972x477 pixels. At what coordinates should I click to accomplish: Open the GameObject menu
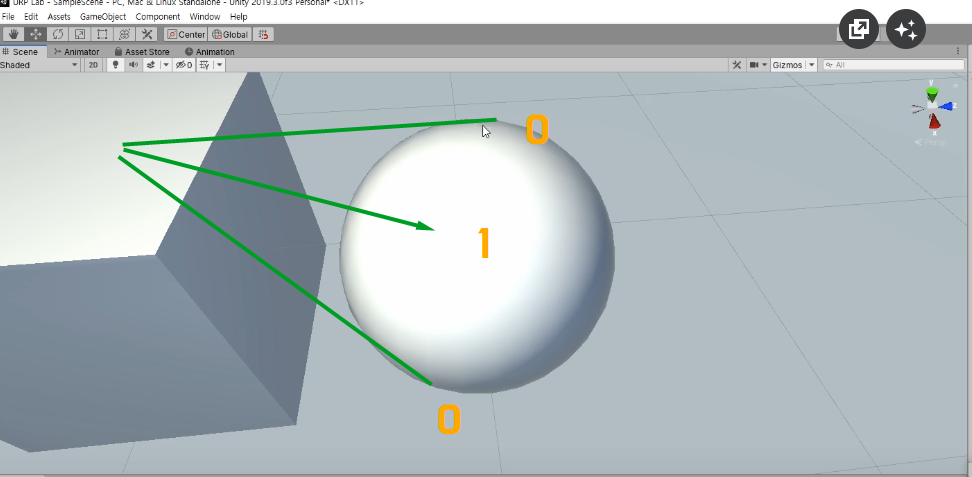(x=103, y=17)
